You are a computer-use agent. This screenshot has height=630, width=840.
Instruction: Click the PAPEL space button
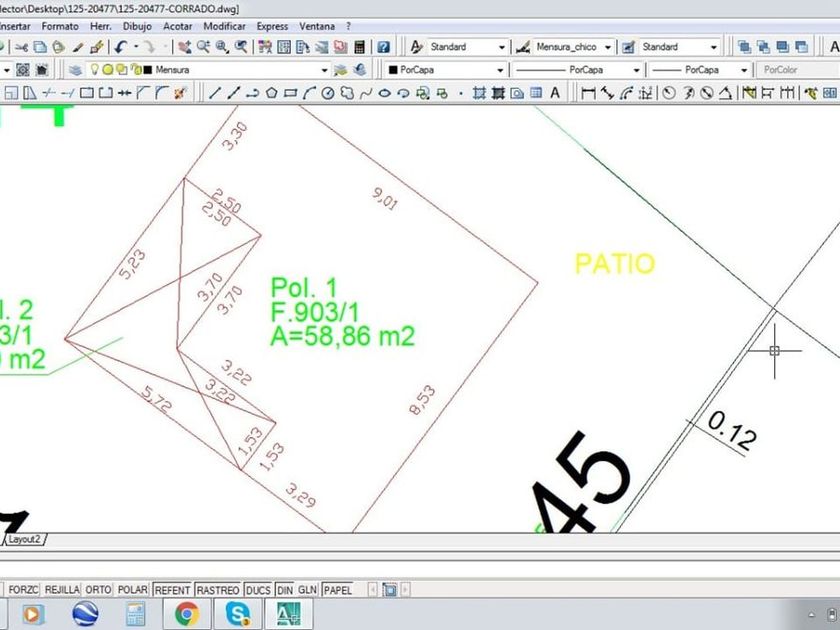pos(338,590)
